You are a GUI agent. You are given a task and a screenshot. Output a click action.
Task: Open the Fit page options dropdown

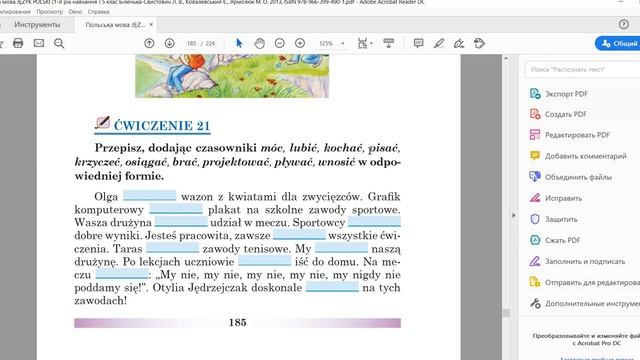(364, 43)
